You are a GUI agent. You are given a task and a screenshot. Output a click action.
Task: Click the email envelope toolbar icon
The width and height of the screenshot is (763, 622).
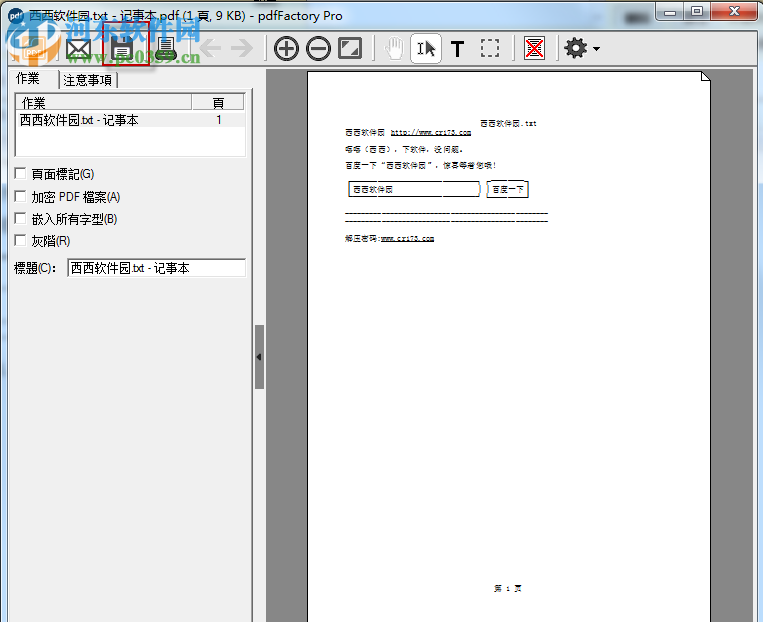click(78, 49)
